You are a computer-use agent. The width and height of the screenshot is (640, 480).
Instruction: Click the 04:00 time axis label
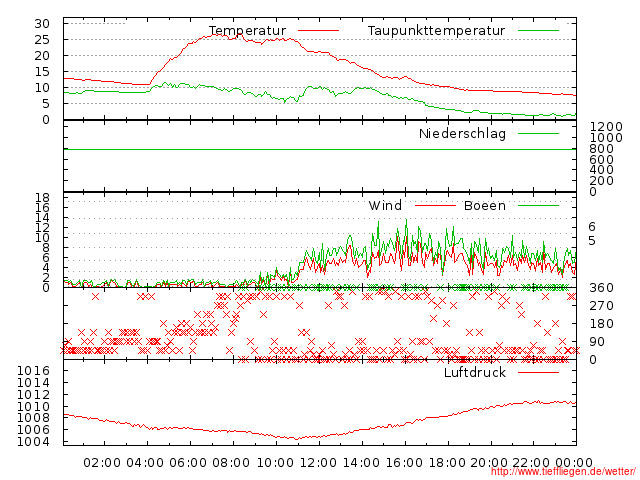145,463
